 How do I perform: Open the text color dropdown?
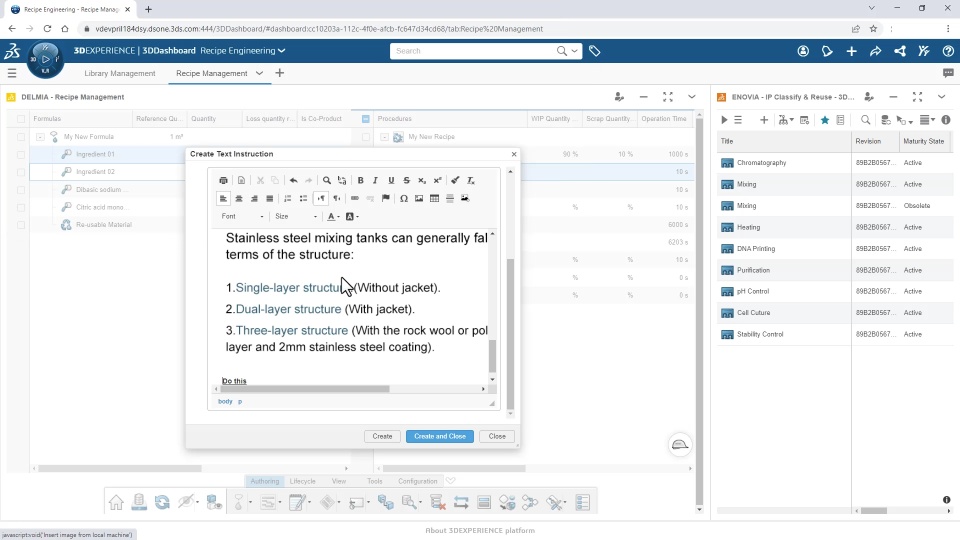(x=334, y=217)
